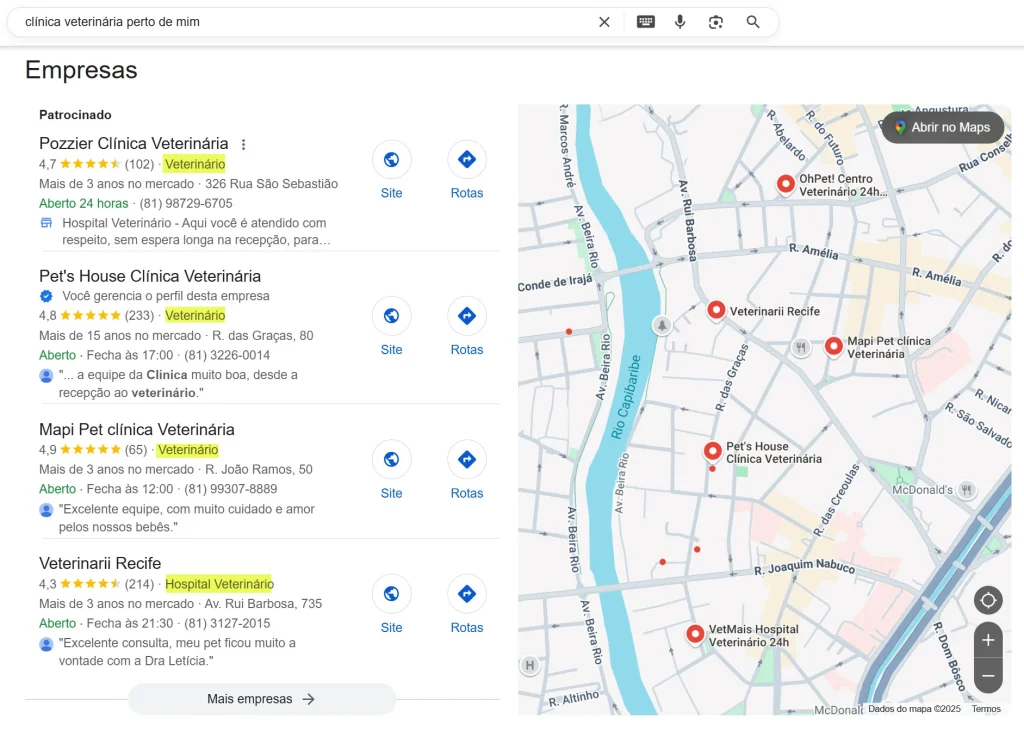Click the magnifying glass search button
This screenshot has height=731, width=1024.
point(753,22)
